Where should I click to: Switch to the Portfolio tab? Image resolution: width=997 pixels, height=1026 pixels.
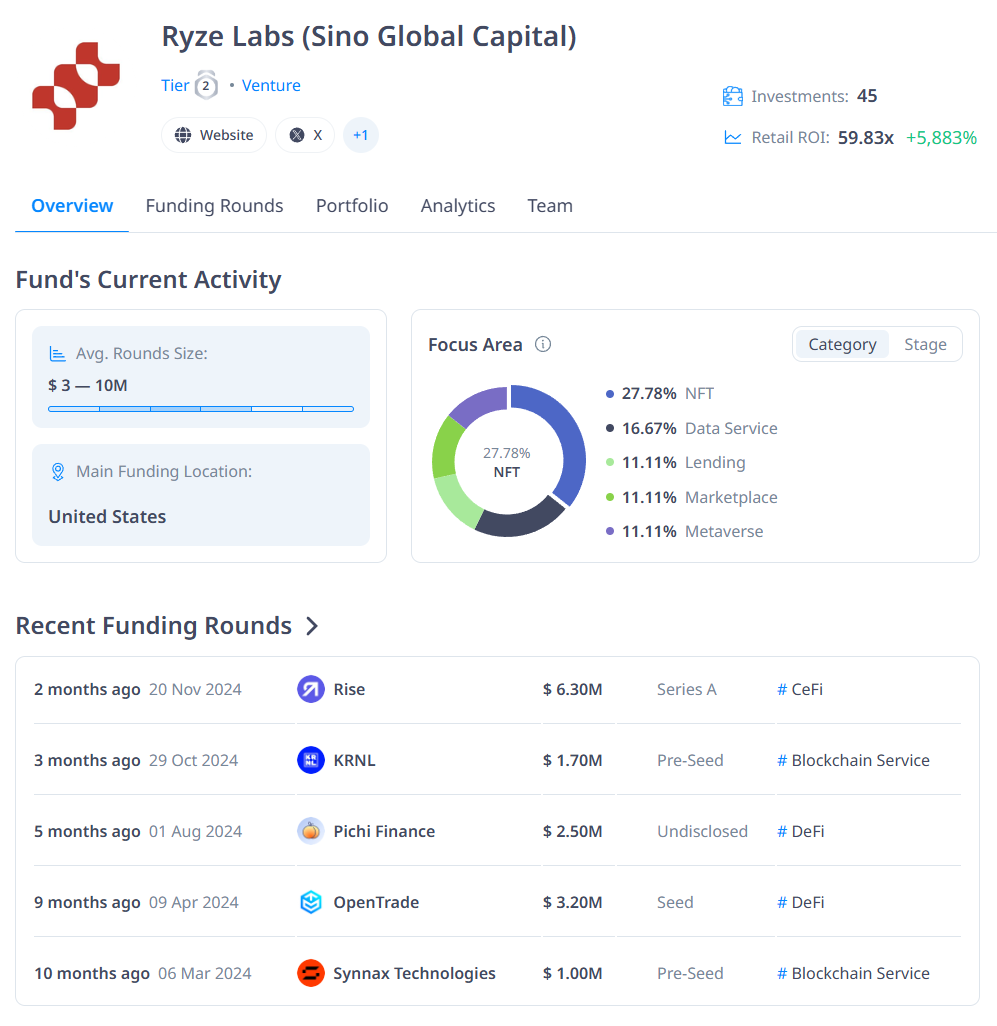352,205
